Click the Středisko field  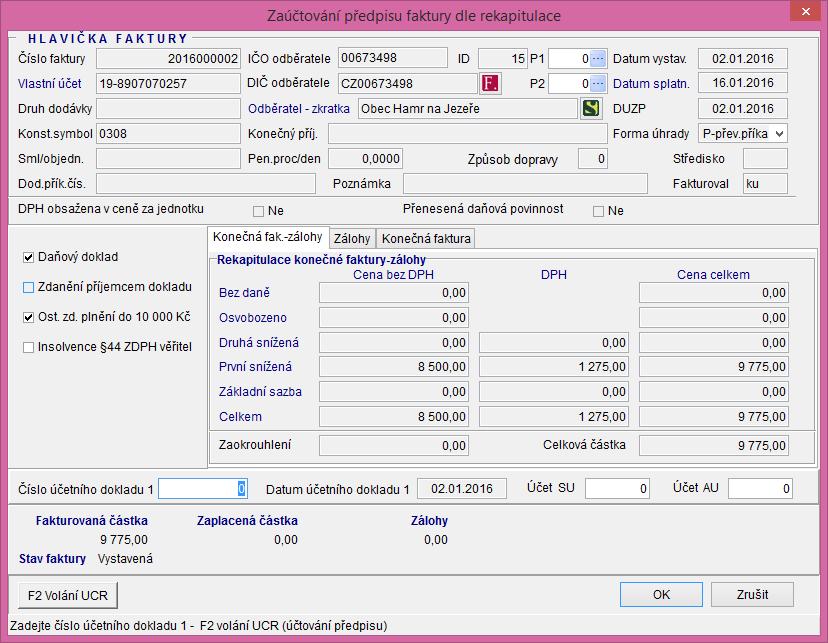(765, 158)
